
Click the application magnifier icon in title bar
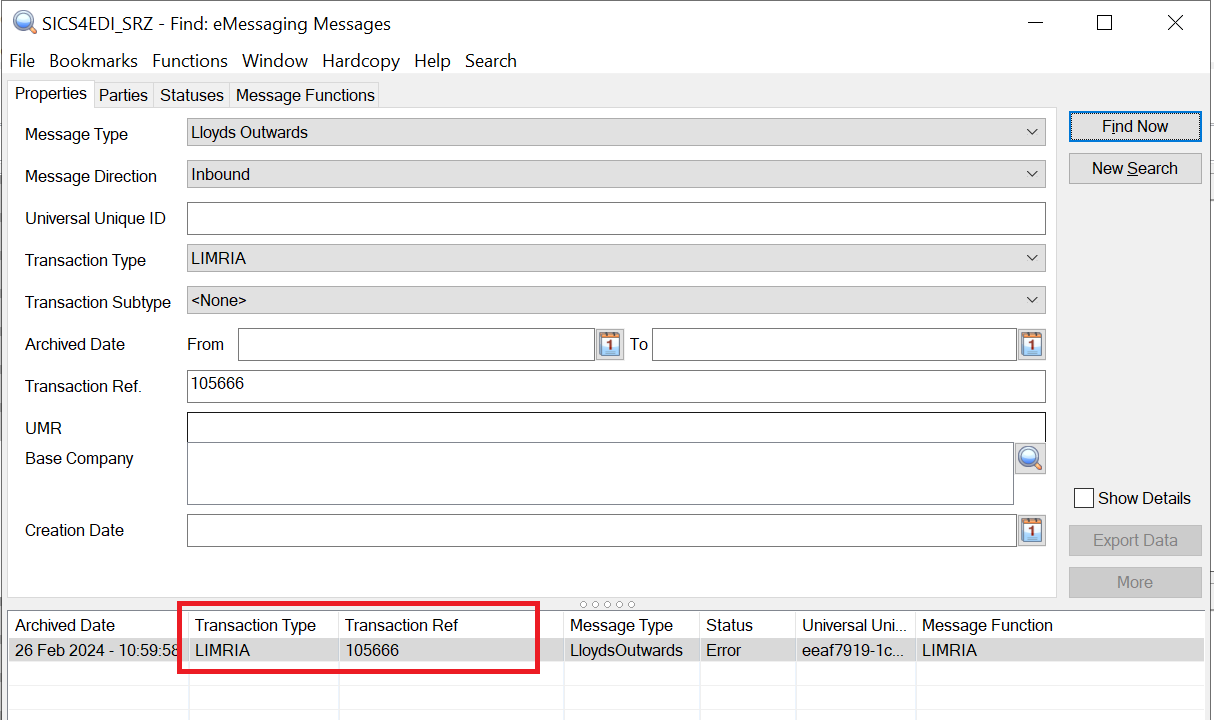coord(24,23)
